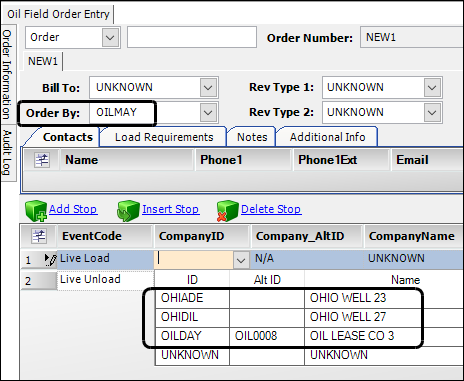
Task: Expand the Order By dropdown arrow
Action: click(x=208, y=113)
